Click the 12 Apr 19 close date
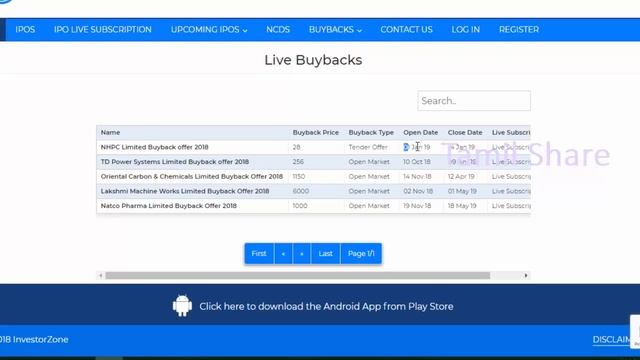640x360 pixels. pyautogui.click(x=461, y=177)
